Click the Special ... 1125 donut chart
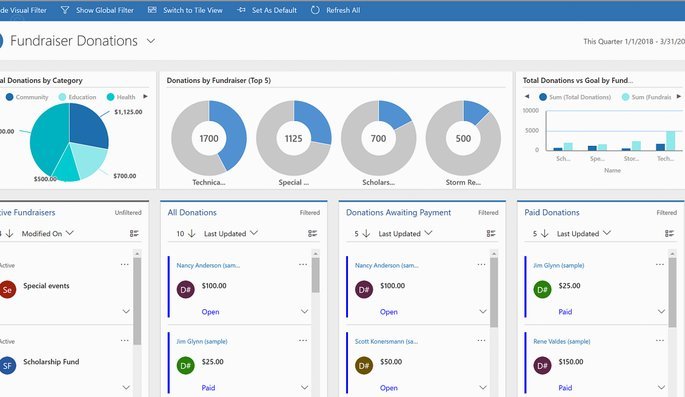 pyautogui.click(x=294, y=138)
